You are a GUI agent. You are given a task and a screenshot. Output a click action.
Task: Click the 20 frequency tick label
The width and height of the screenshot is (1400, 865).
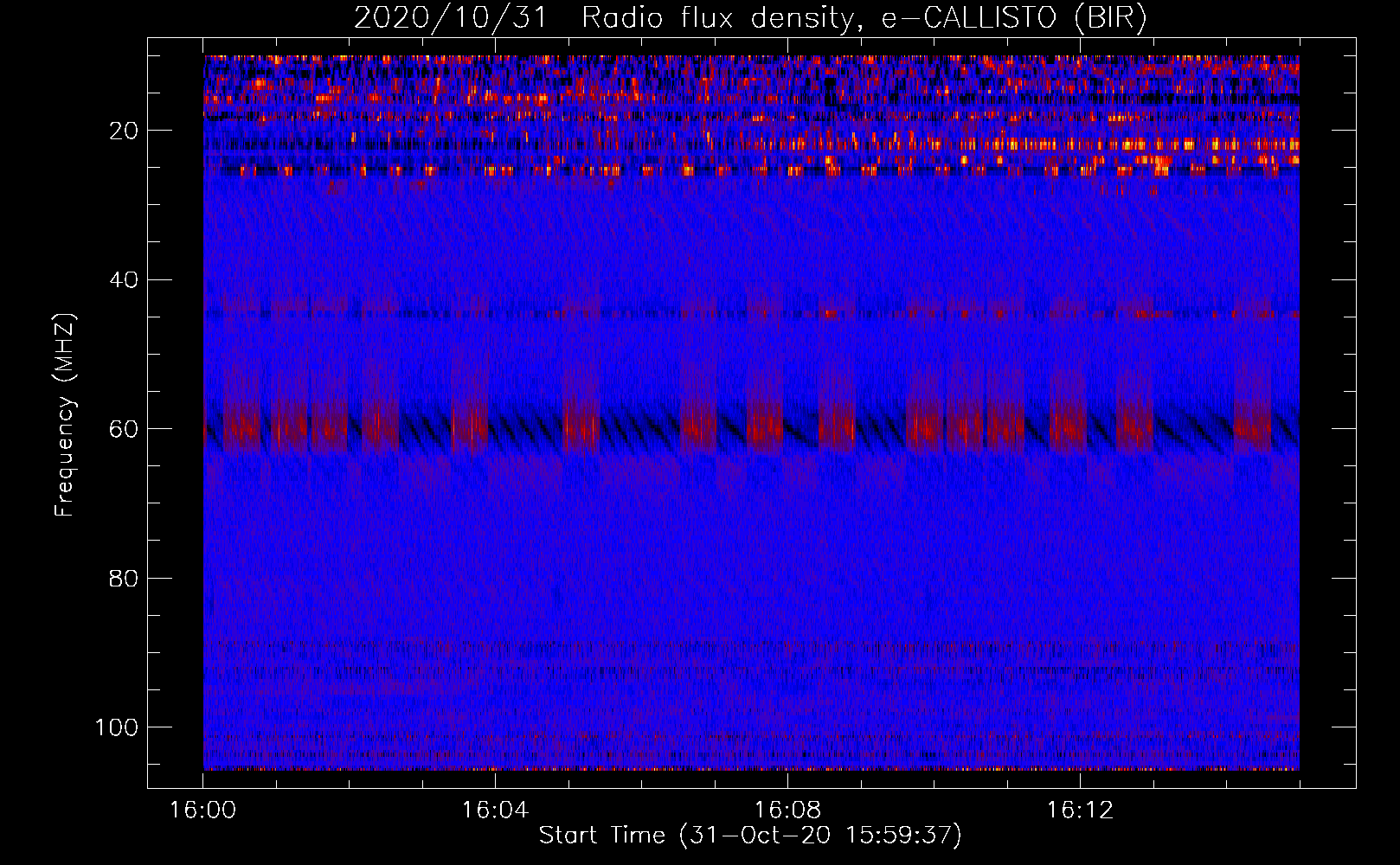(124, 131)
